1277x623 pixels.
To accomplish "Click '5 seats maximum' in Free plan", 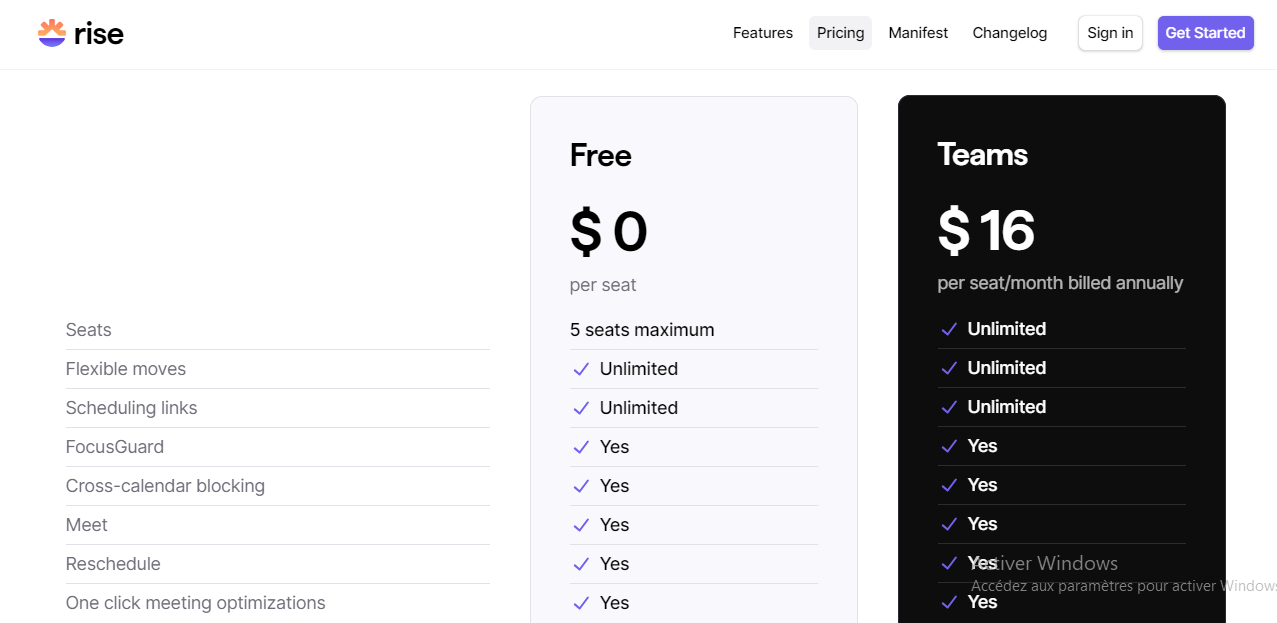I will point(642,330).
